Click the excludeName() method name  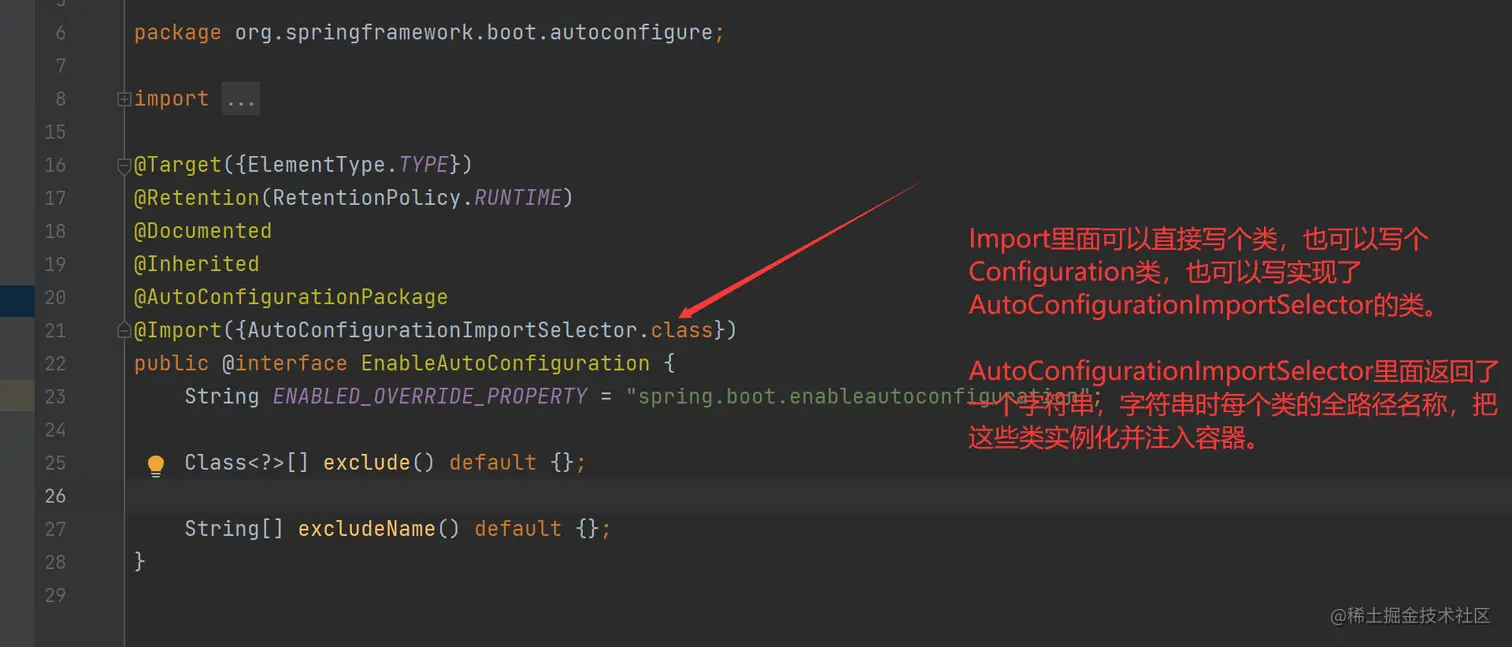tap(379, 528)
